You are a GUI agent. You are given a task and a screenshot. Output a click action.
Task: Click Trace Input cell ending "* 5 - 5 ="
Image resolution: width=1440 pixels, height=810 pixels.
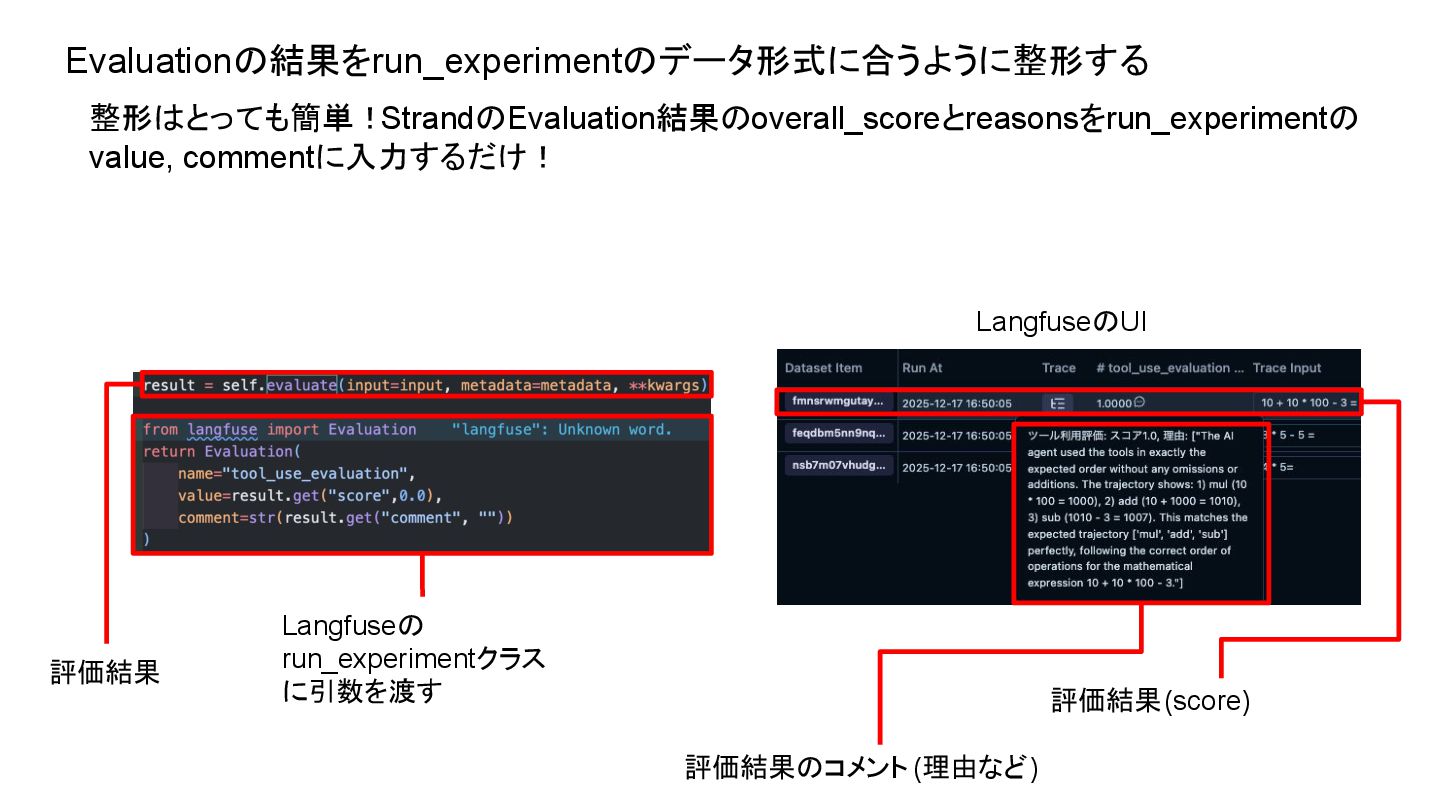pos(1290,435)
